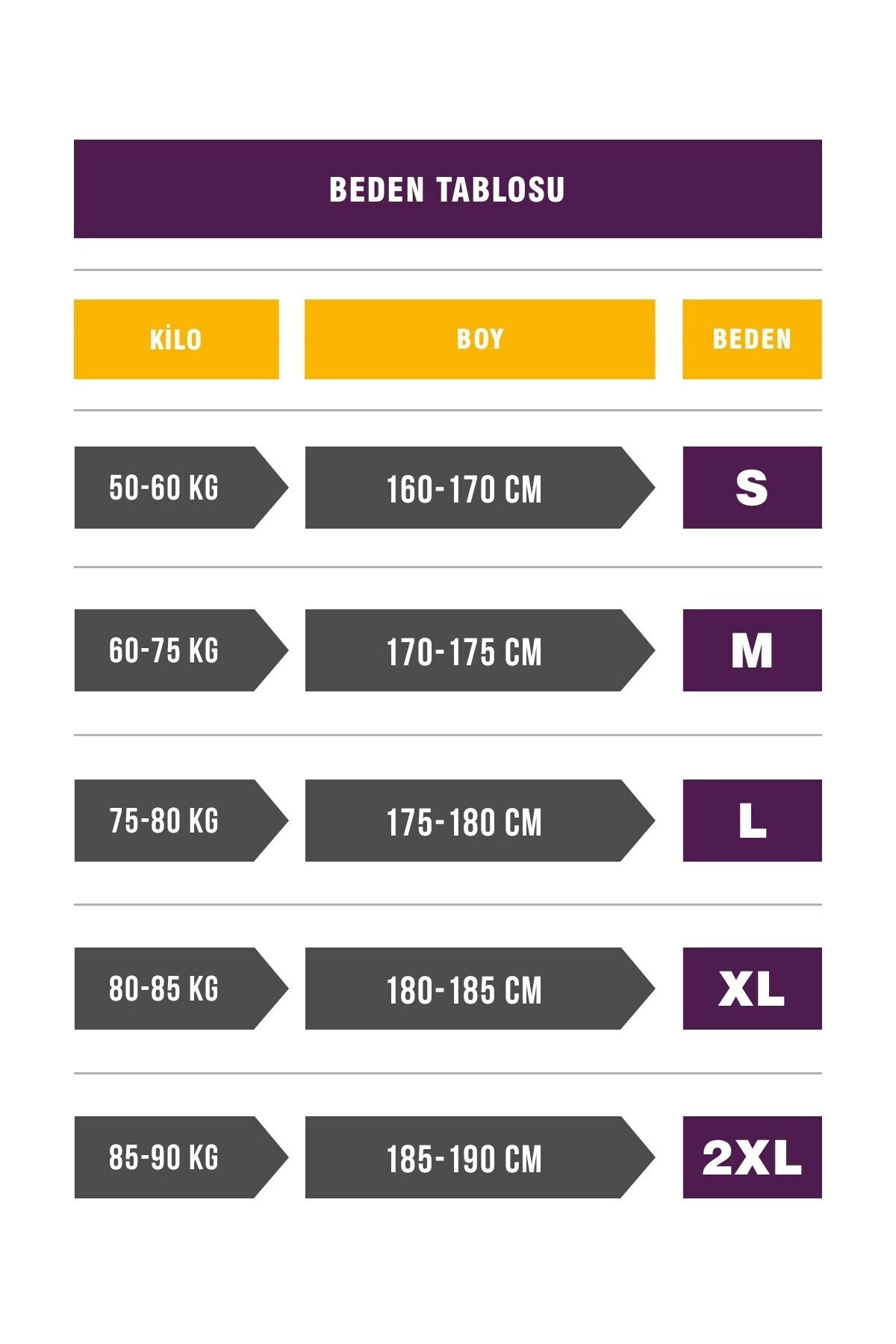Click the 60-75 KG weight label
Viewport: 896px width, 1344px height.
point(164,650)
